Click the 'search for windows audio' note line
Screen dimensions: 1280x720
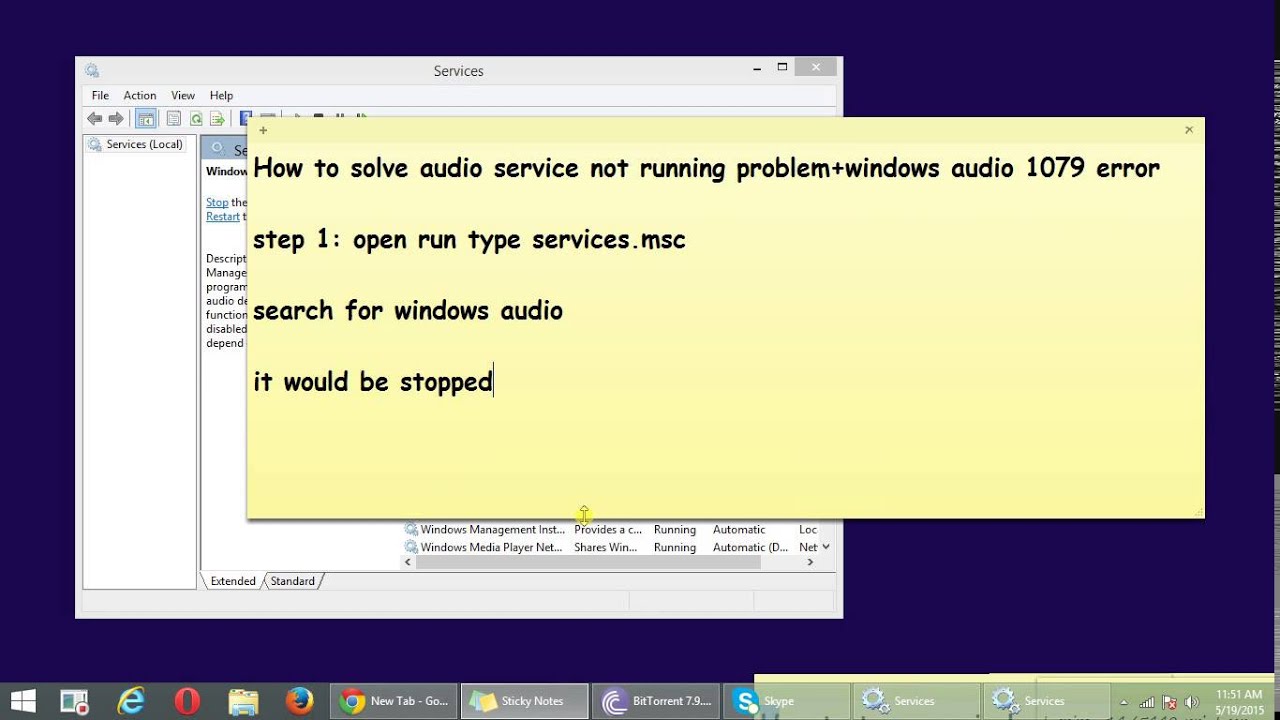408,311
